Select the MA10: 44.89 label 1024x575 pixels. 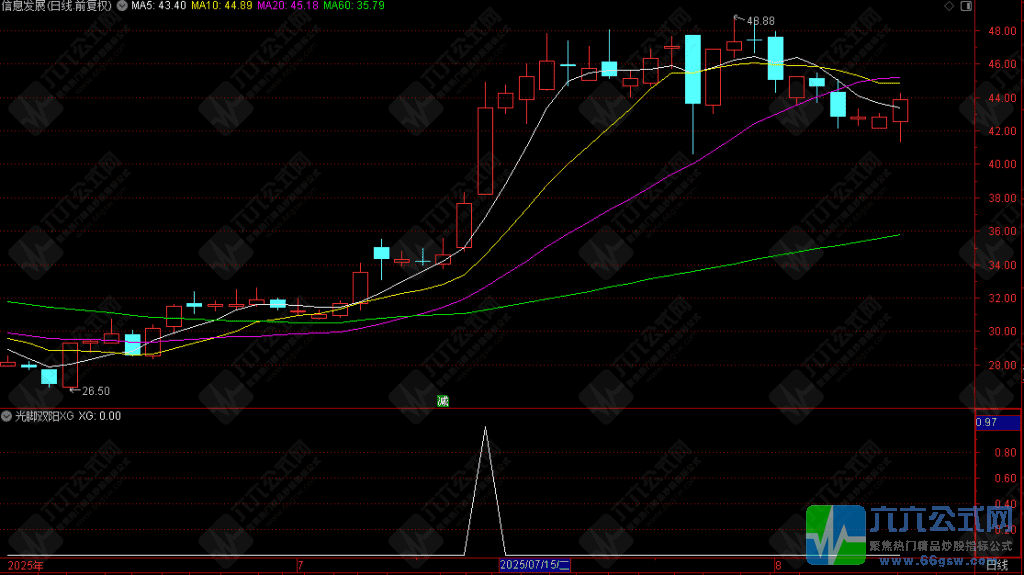point(221,6)
